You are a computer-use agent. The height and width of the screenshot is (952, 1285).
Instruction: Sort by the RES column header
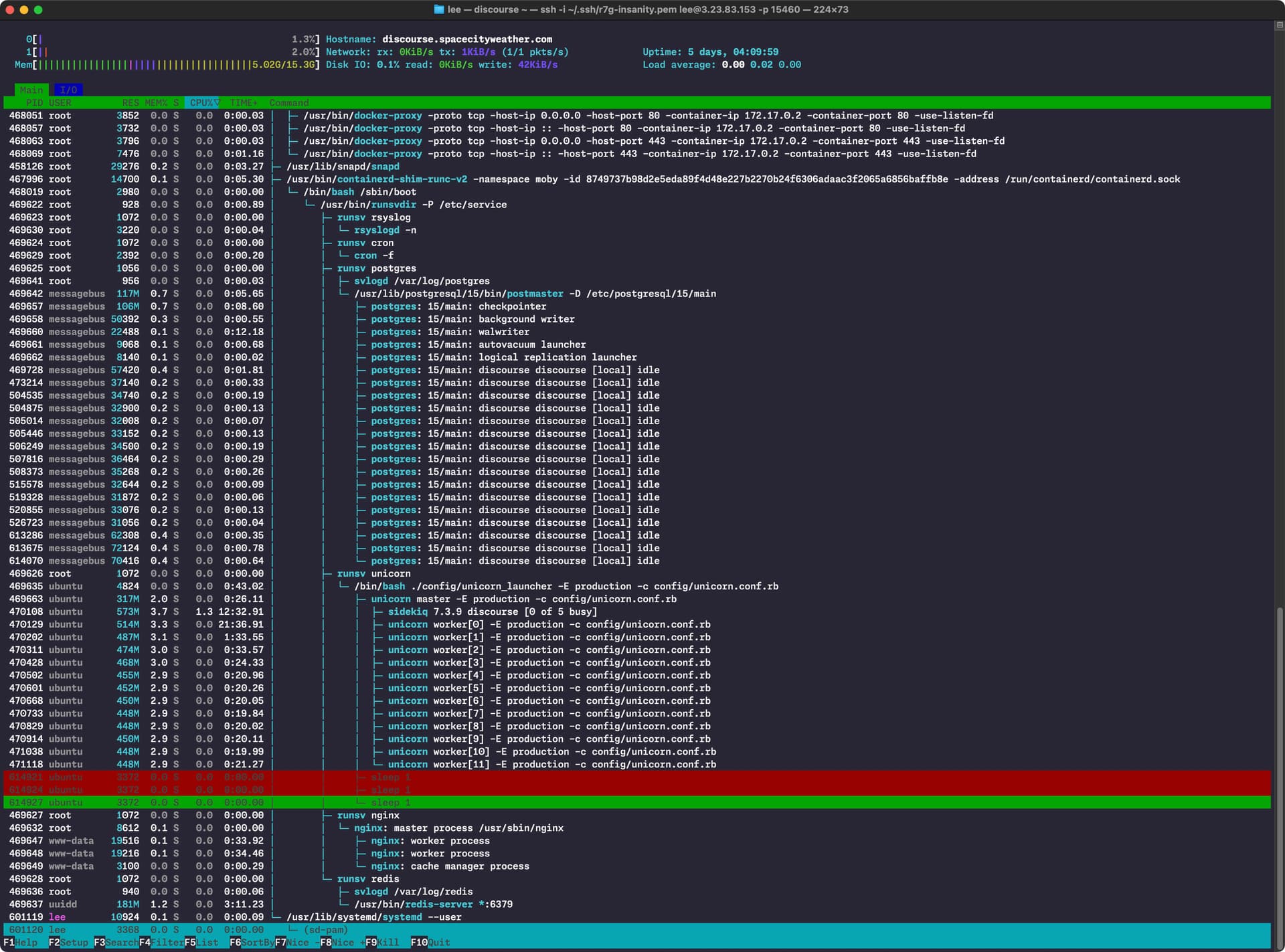pos(131,102)
